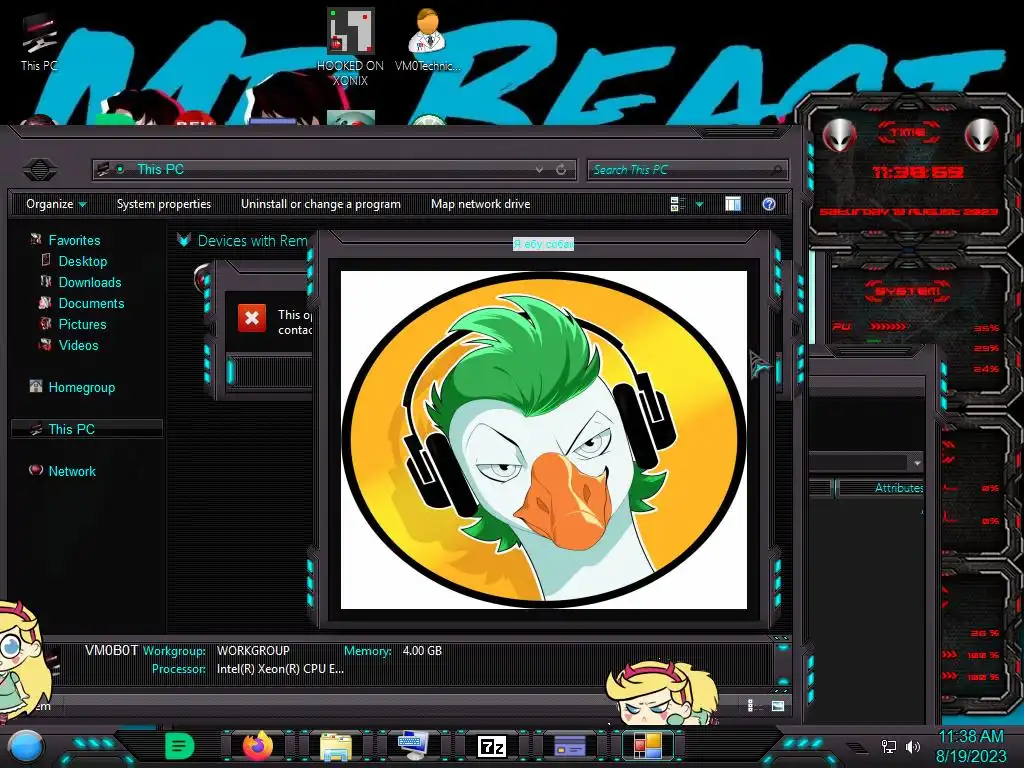Click the red X error icon
1024x768 pixels.
(x=251, y=318)
